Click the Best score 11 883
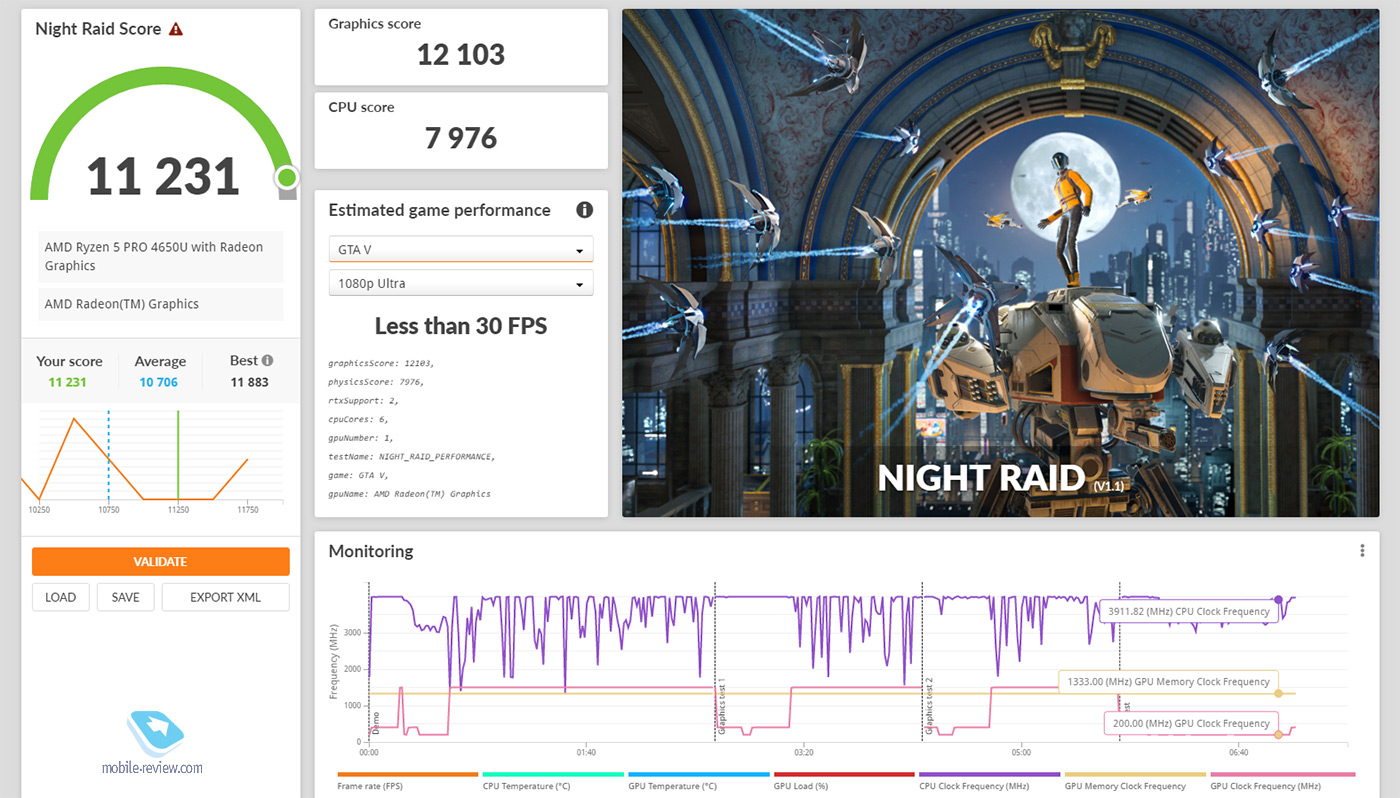 tap(249, 382)
